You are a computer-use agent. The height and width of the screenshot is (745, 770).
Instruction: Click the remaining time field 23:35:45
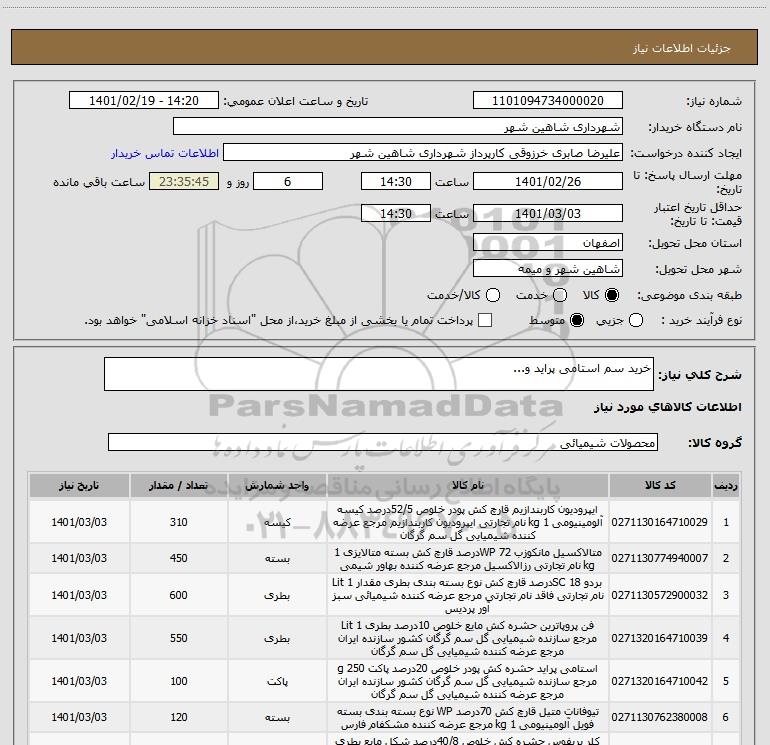tap(184, 181)
